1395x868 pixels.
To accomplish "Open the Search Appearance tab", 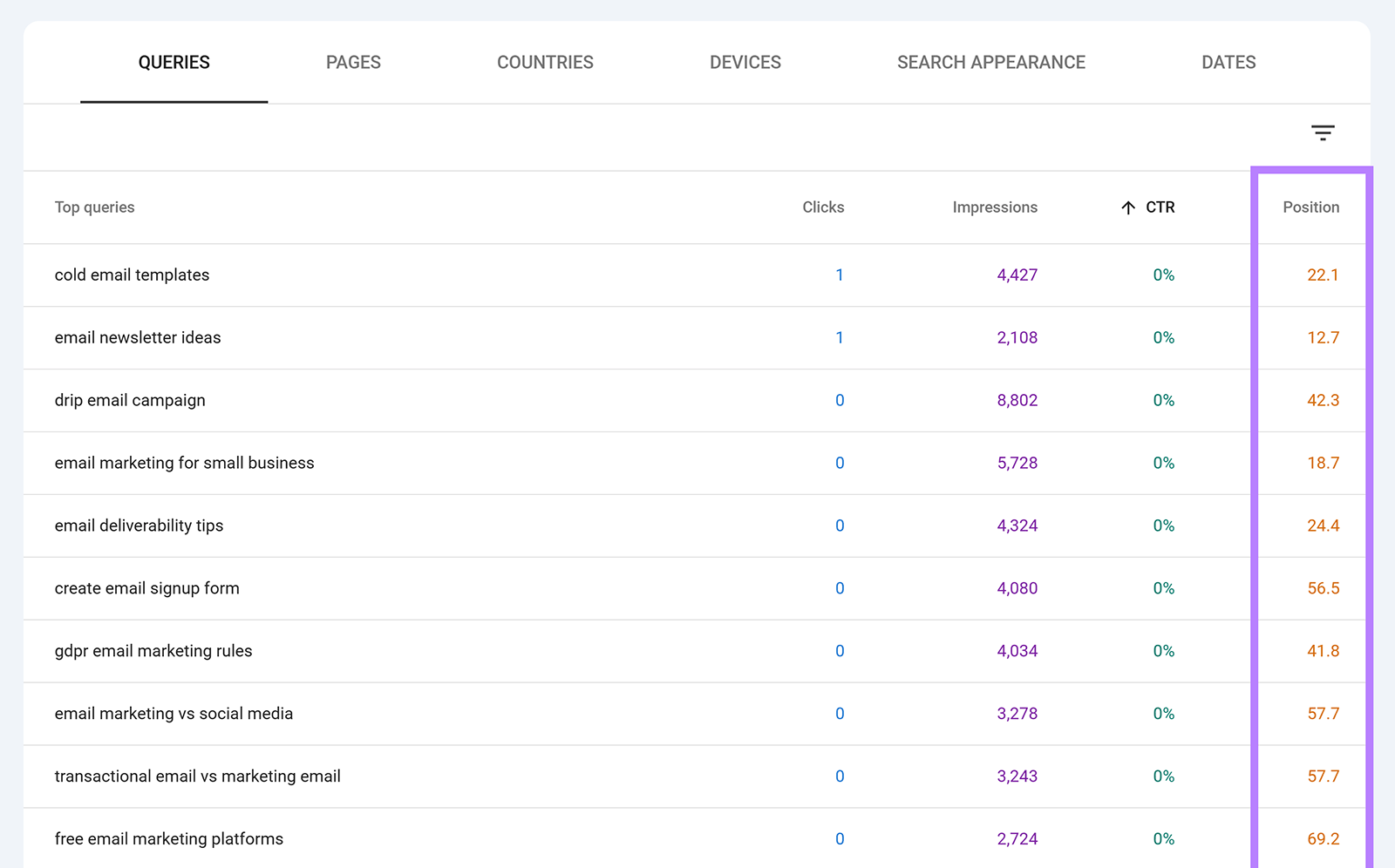I will (990, 62).
